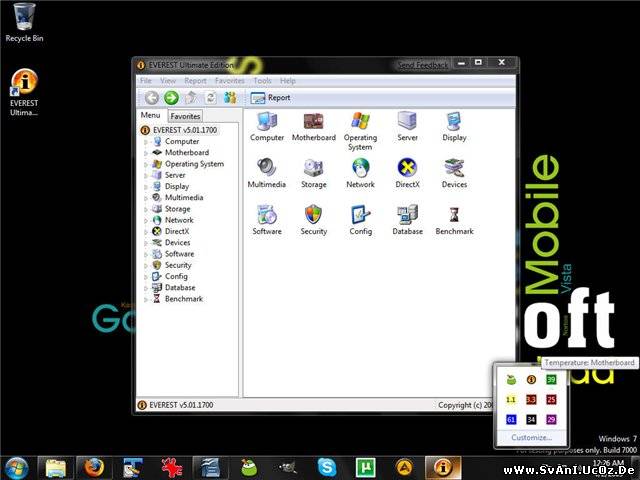Screen dimensions: 640x480
Task: Open the DirectX icon in main panel
Action: [x=407, y=168]
